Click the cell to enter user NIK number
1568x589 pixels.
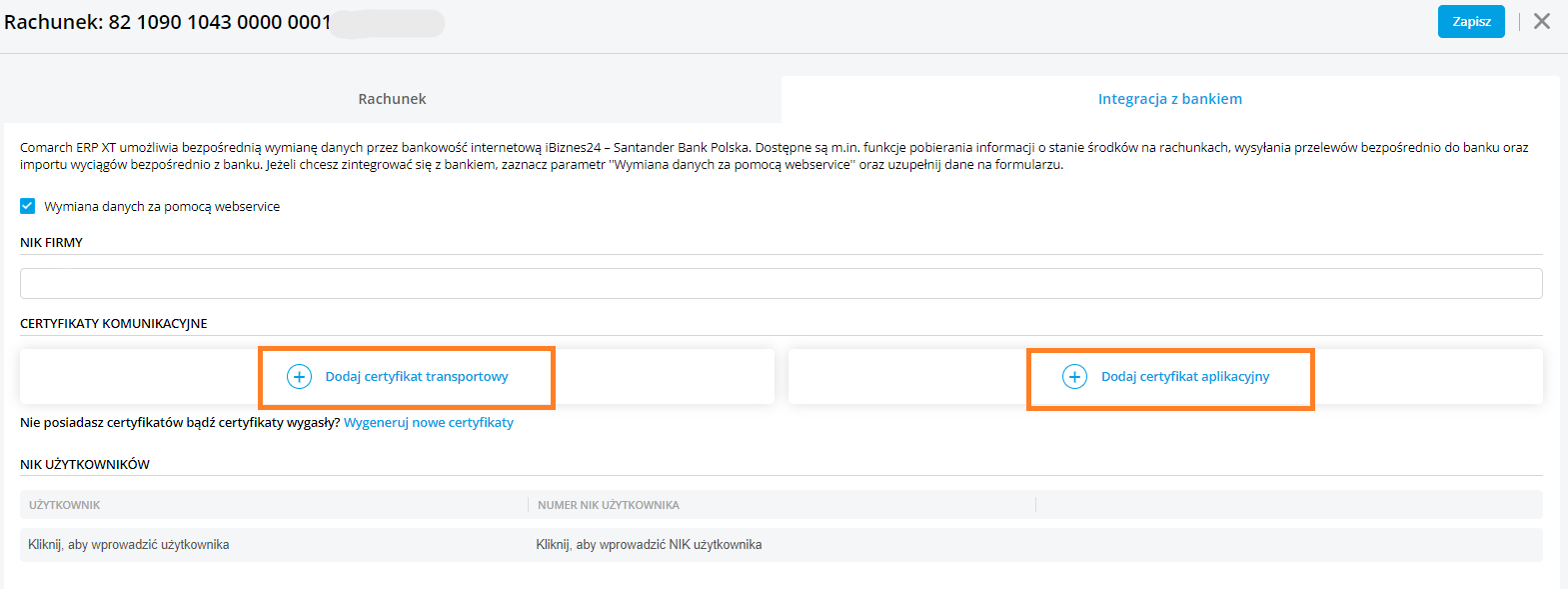point(649,545)
